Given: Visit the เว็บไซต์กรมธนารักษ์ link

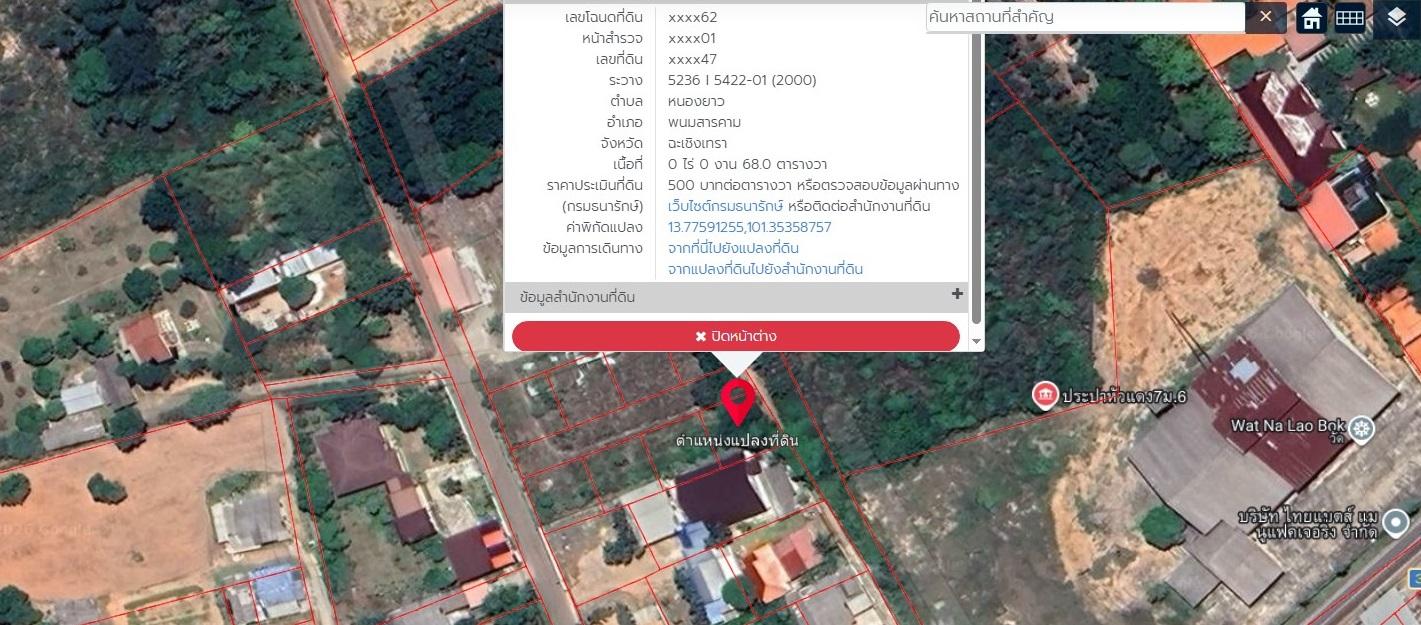Looking at the screenshot, I should pos(724,206).
